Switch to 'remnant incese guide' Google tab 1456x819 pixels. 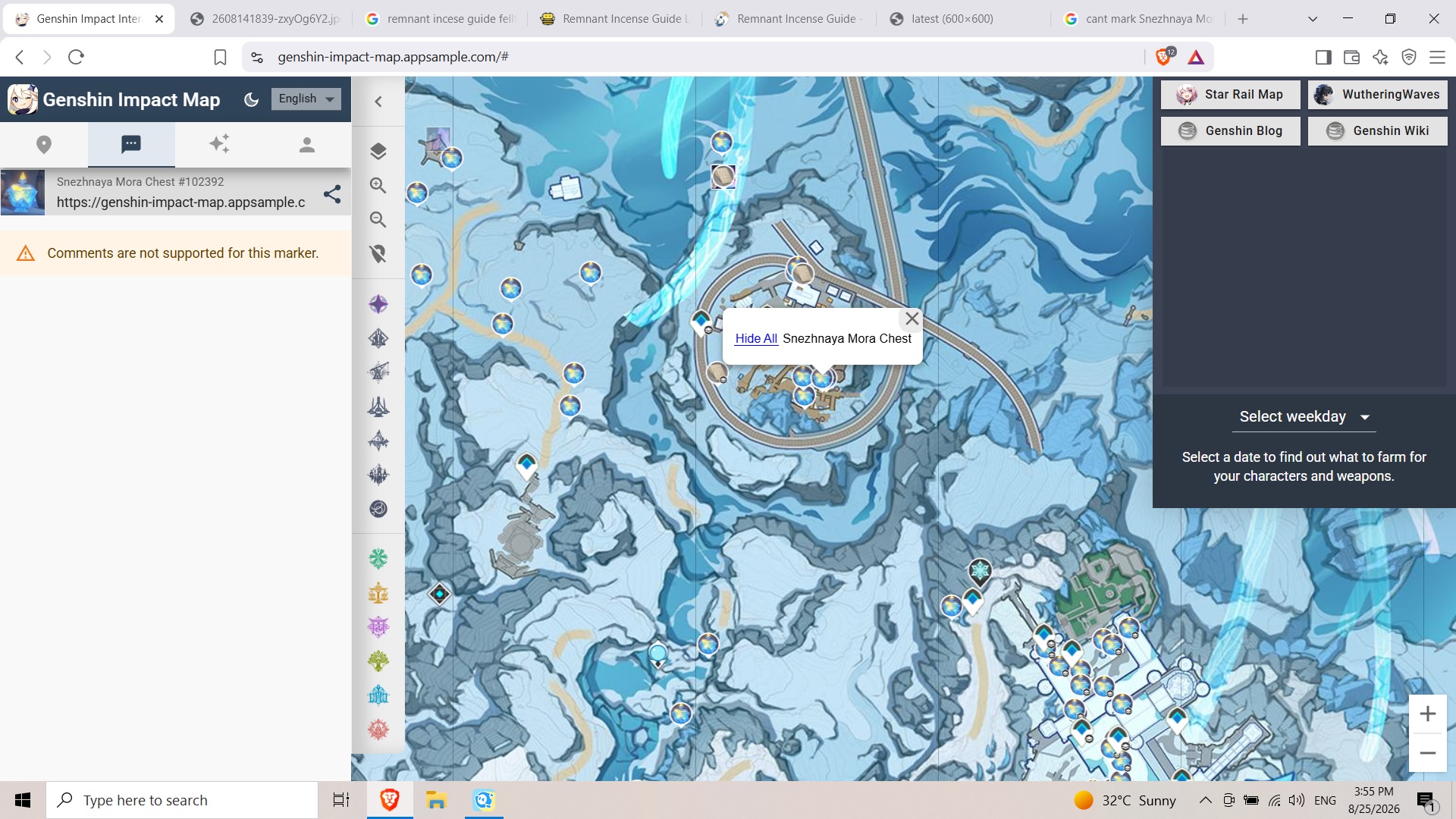(x=440, y=19)
